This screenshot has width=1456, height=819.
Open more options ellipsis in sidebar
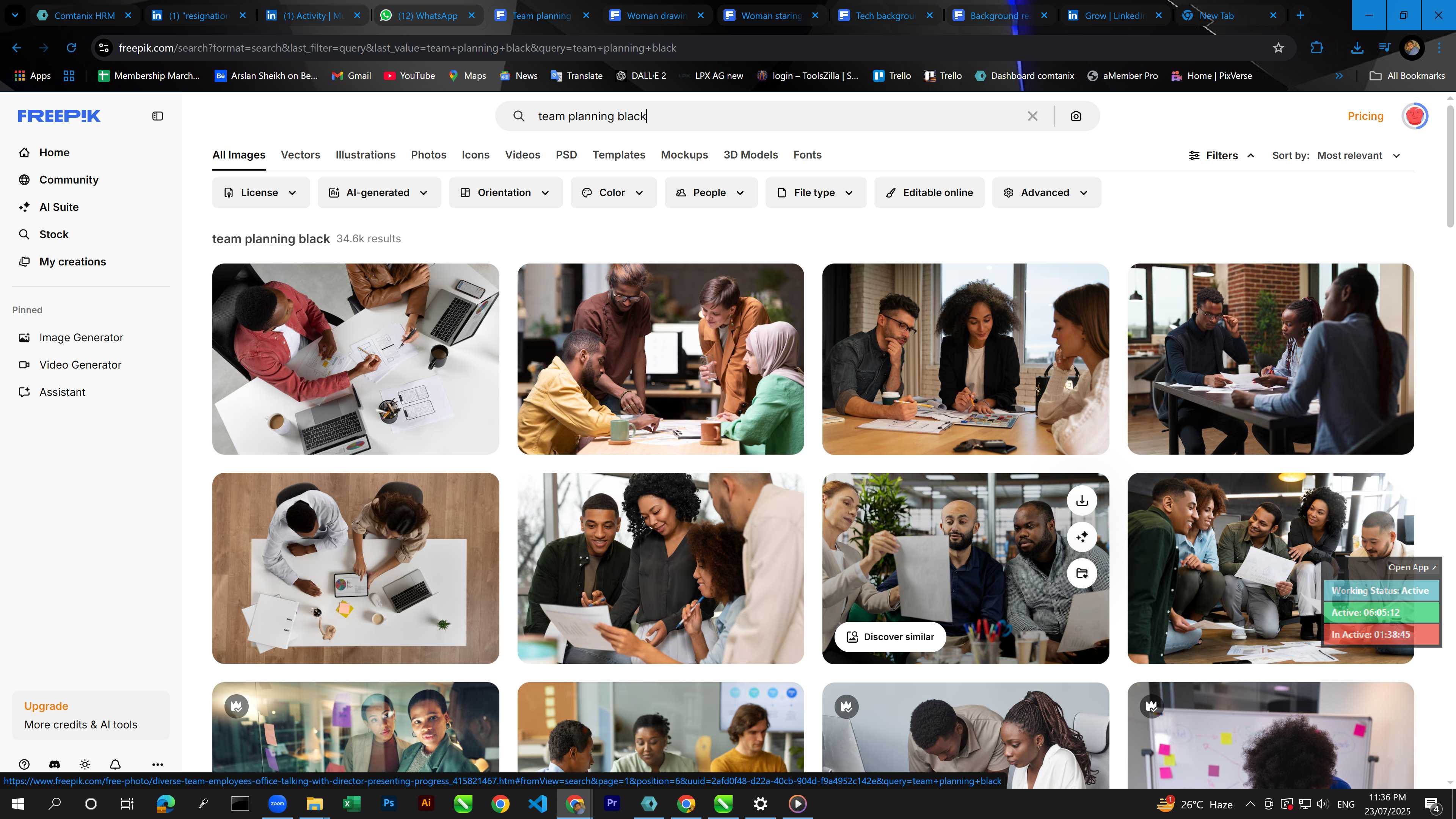158,764
